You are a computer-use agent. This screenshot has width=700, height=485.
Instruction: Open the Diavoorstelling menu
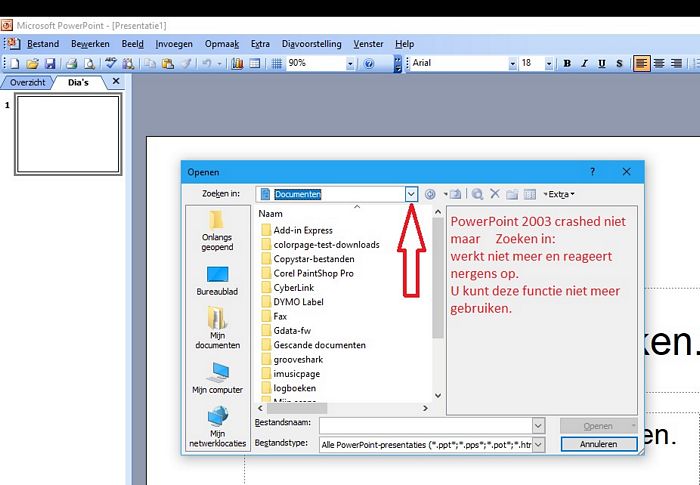(312, 44)
